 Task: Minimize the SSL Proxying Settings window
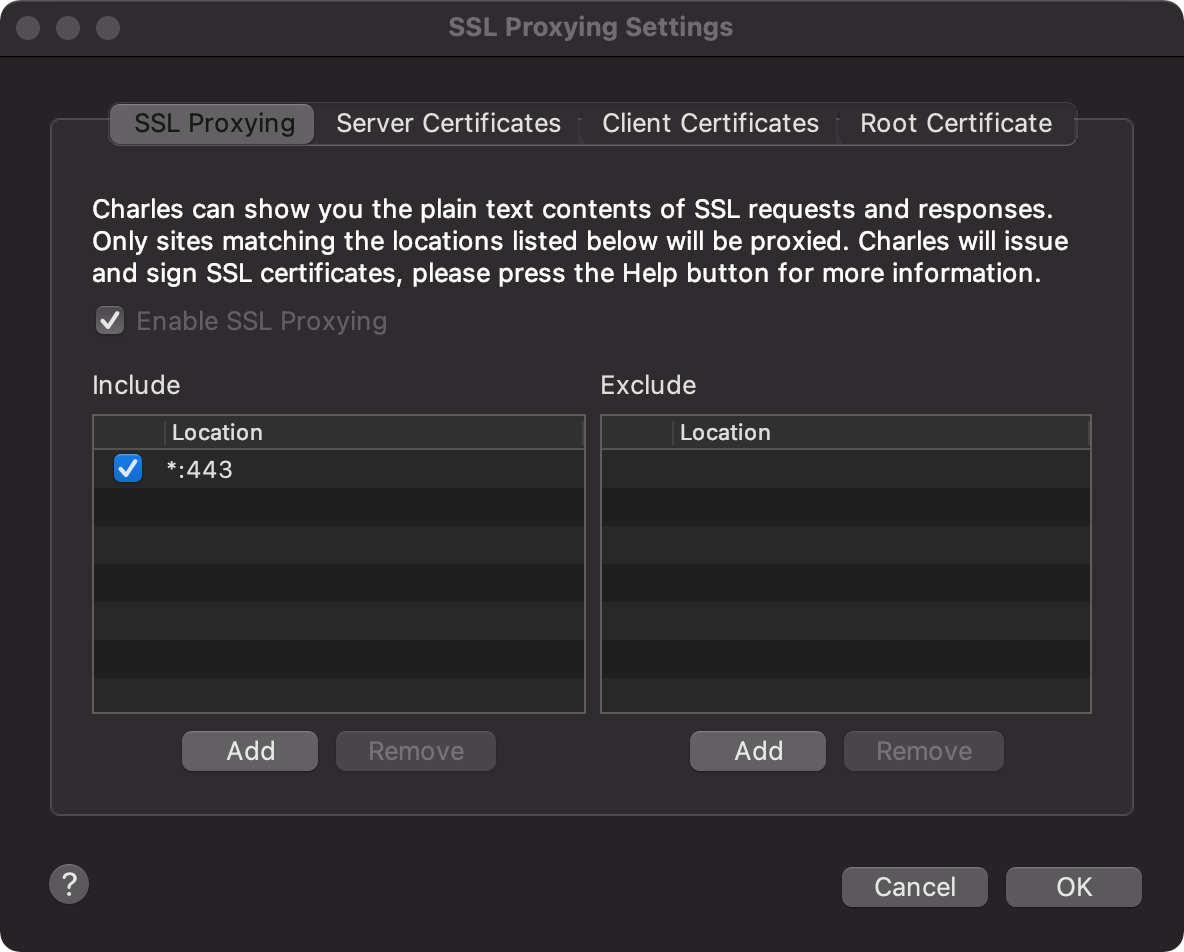[x=68, y=28]
